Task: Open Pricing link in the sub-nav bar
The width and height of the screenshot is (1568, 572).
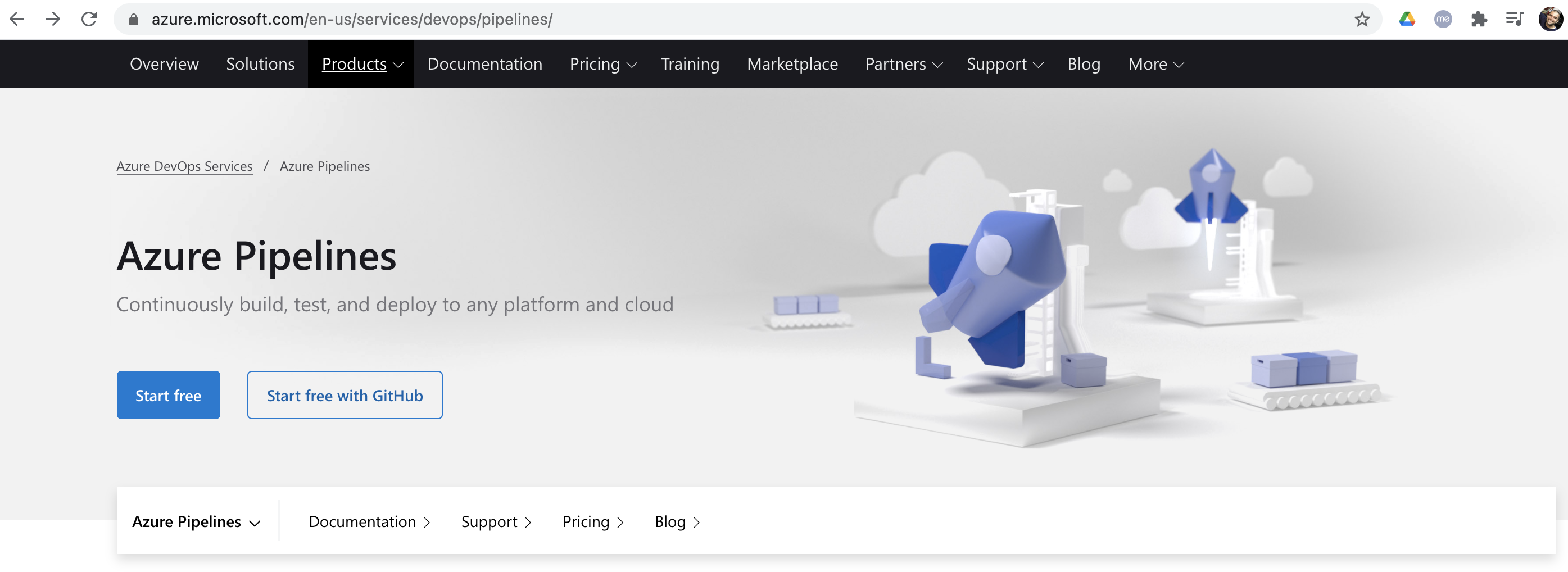Action: 593,522
